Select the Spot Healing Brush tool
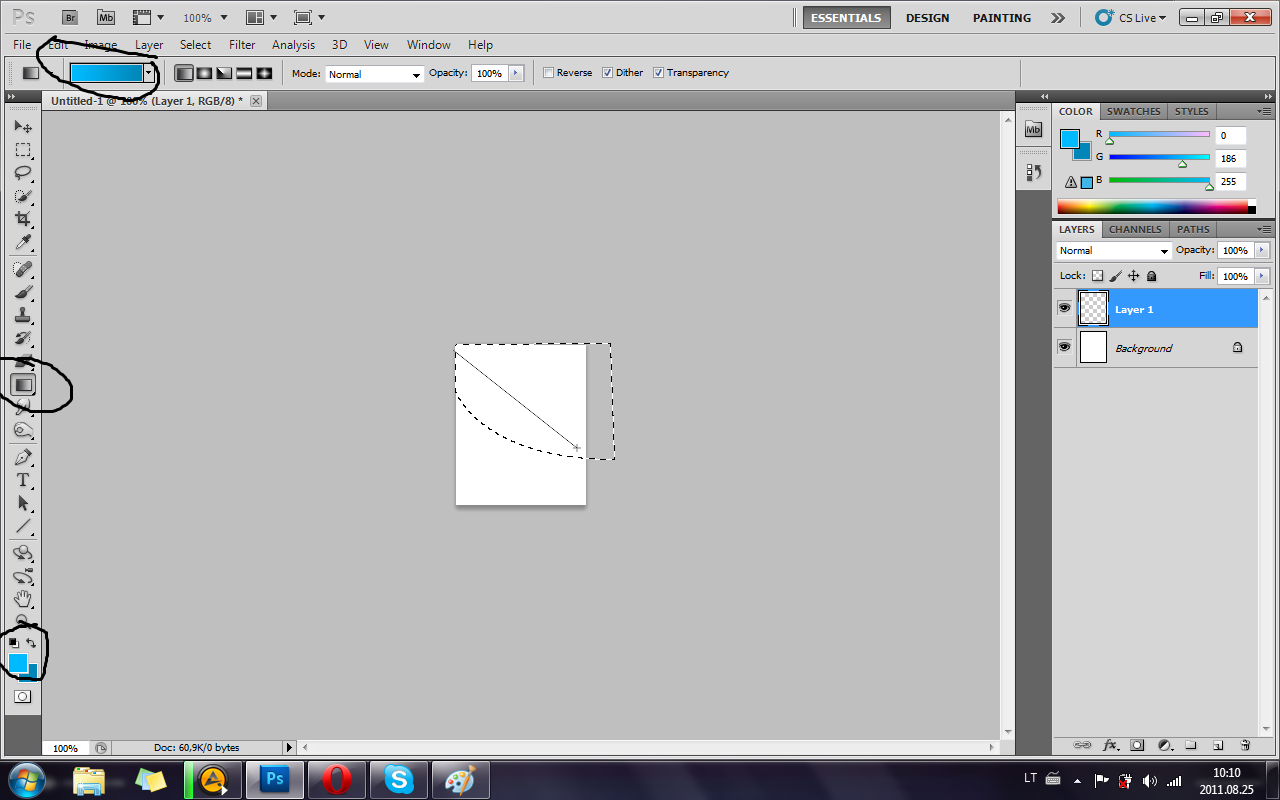The width and height of the screenshot is (1280, 800). point(23,269)
